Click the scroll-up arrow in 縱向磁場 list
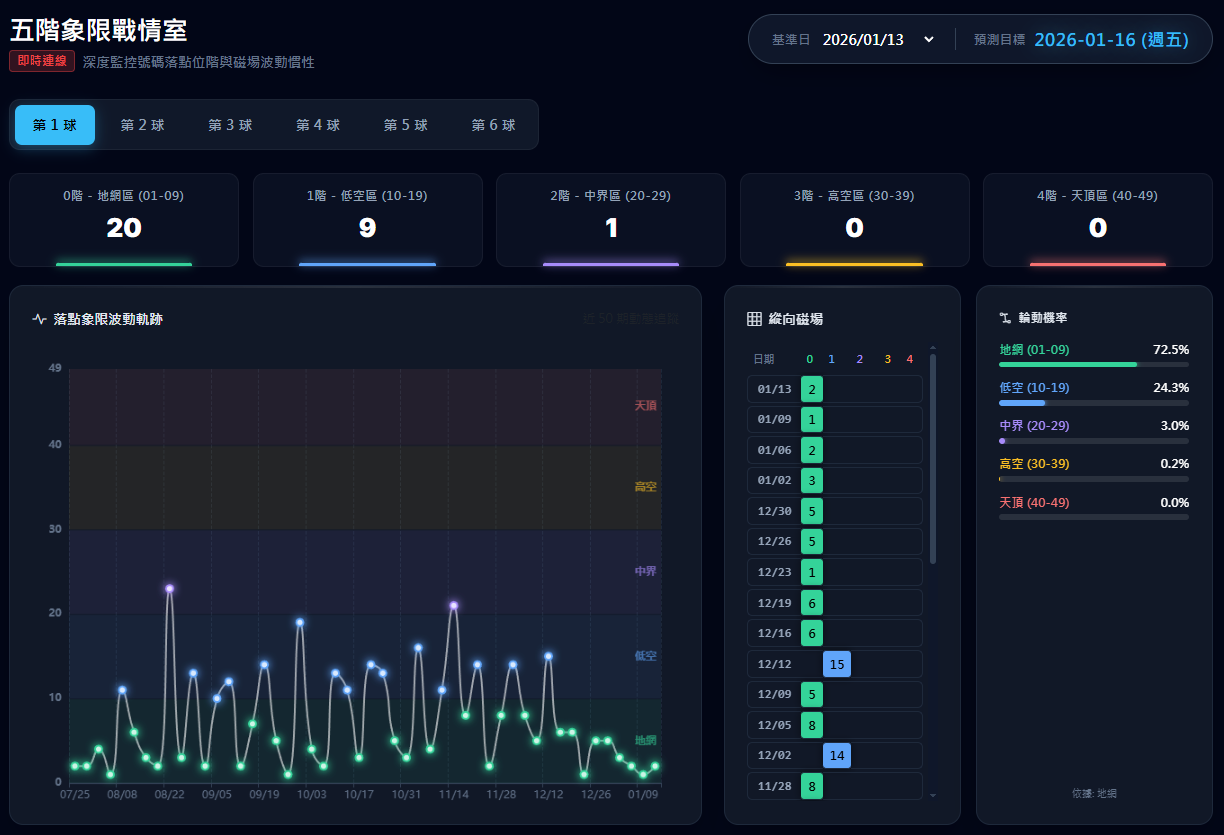The height and width of the screenshot is (835, 1224). [x=933, y=346]
